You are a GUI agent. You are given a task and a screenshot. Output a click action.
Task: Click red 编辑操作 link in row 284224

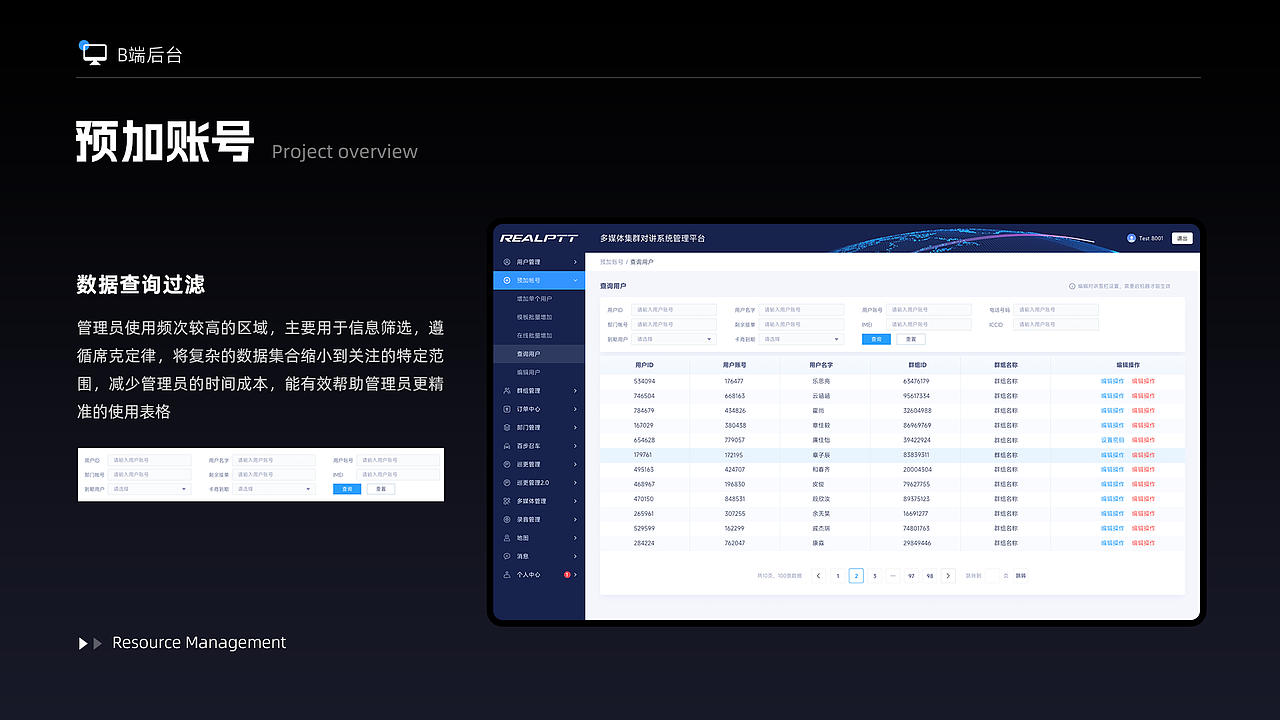1143,543
